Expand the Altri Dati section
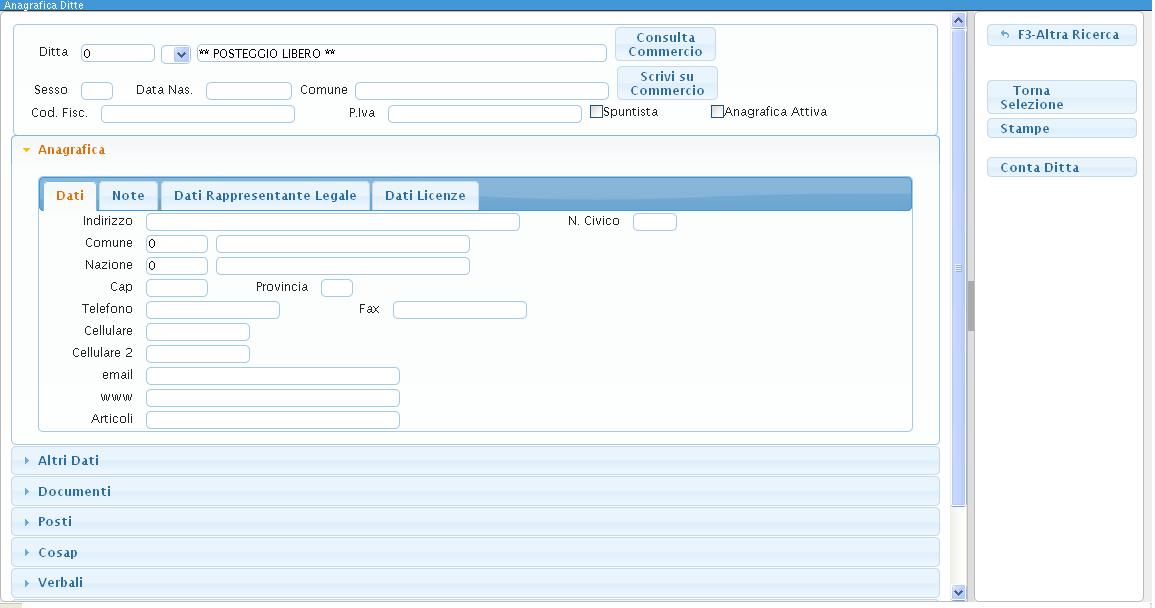1155x608 pixels. click(68, 461)
